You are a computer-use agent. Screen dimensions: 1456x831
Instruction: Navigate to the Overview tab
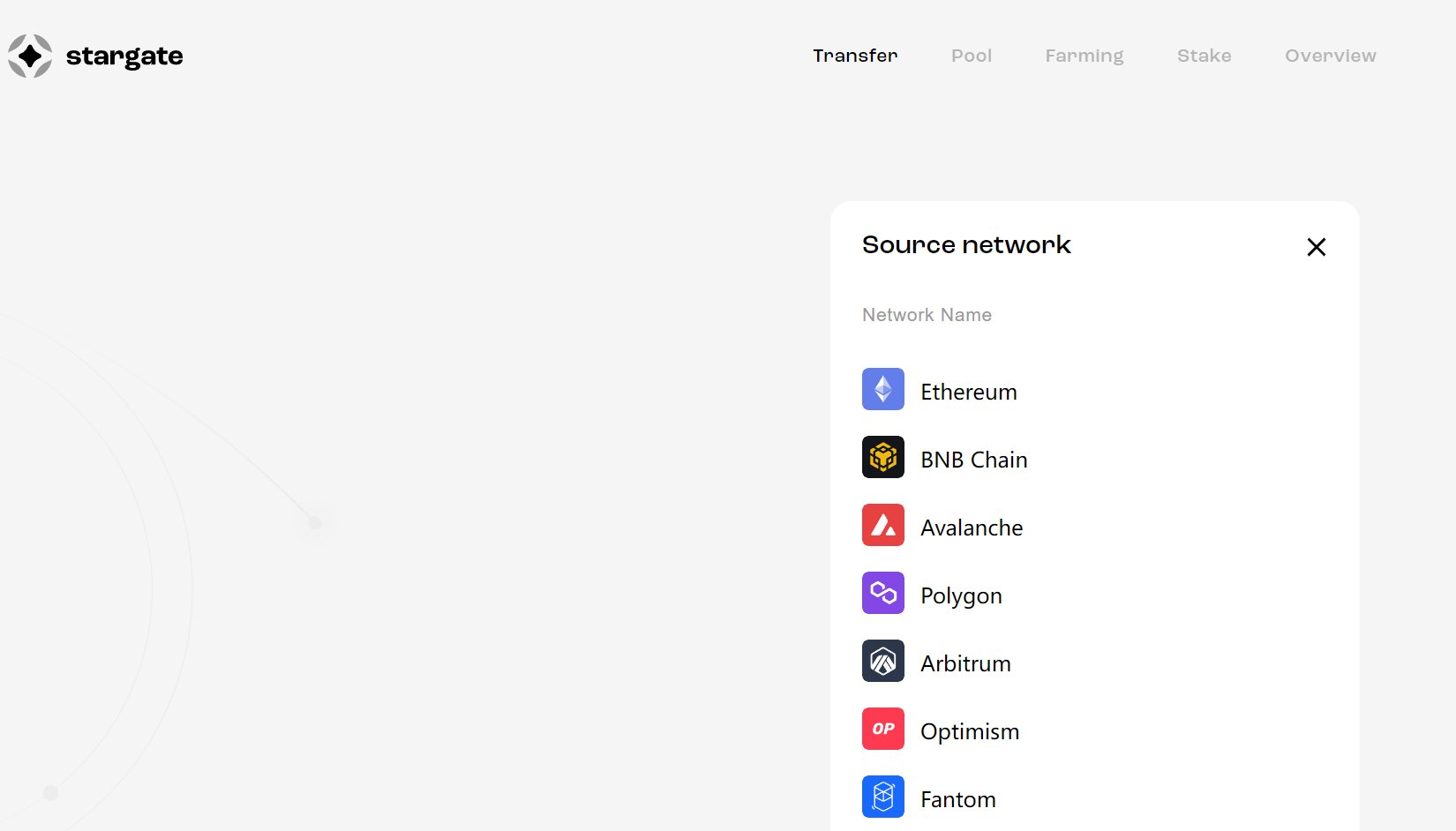coord(1330,56)
